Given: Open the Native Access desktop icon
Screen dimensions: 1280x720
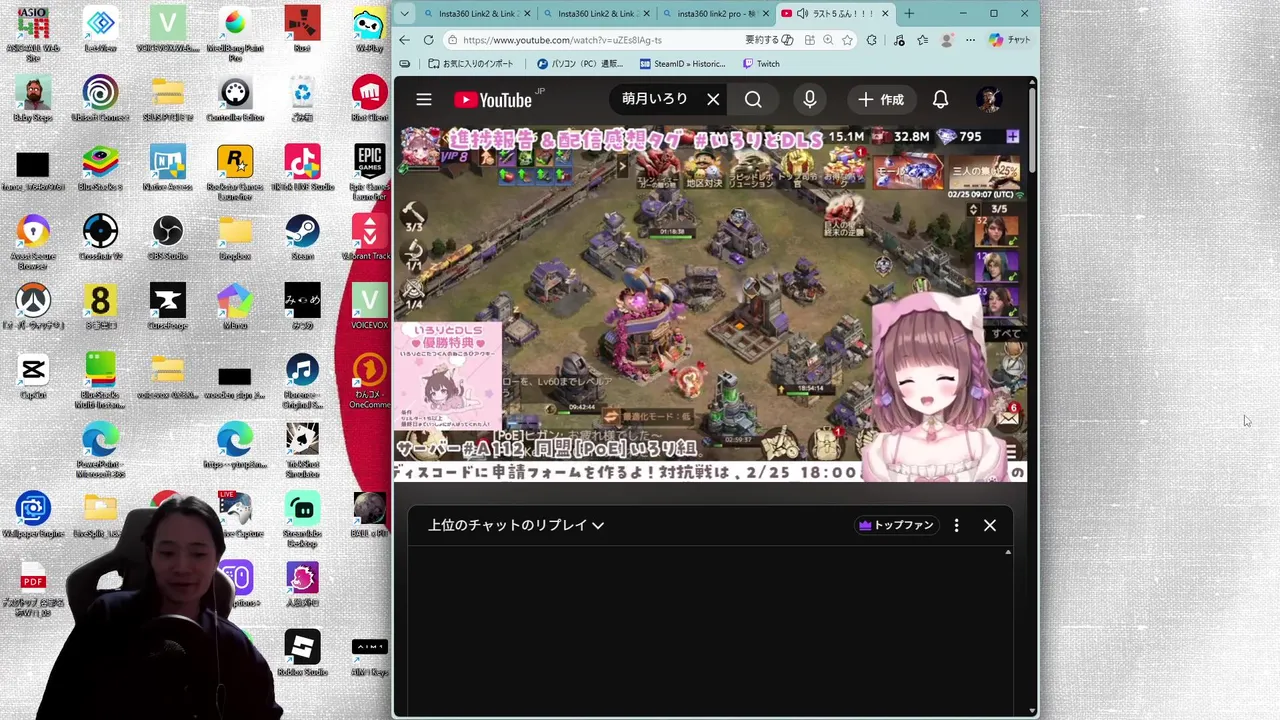Looking at the screenshot, I should click(x=168, y=167).
